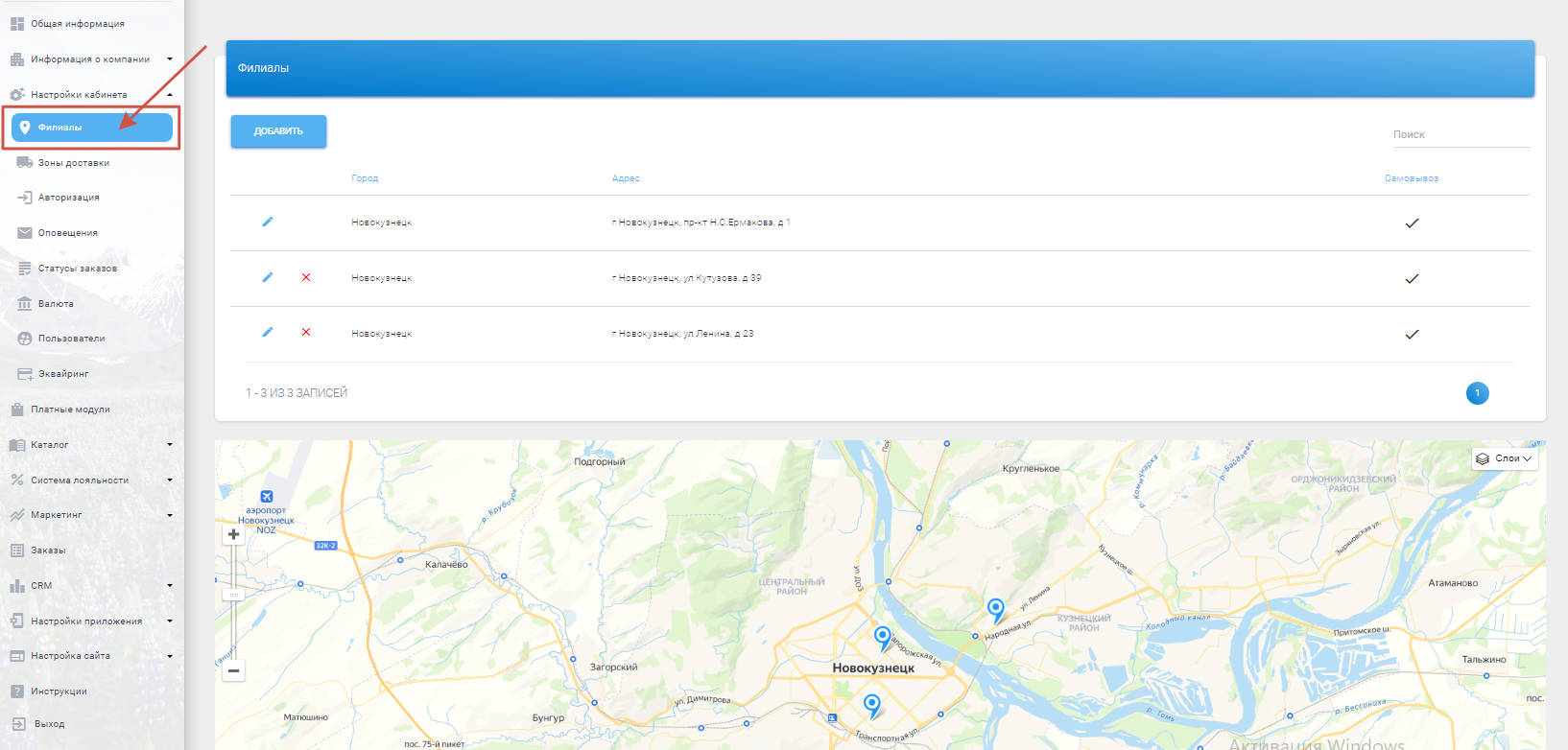Delete the ул Ленина, д 23 branch
The height and width of the screenshot is (750, 1568).
(306, 332)
